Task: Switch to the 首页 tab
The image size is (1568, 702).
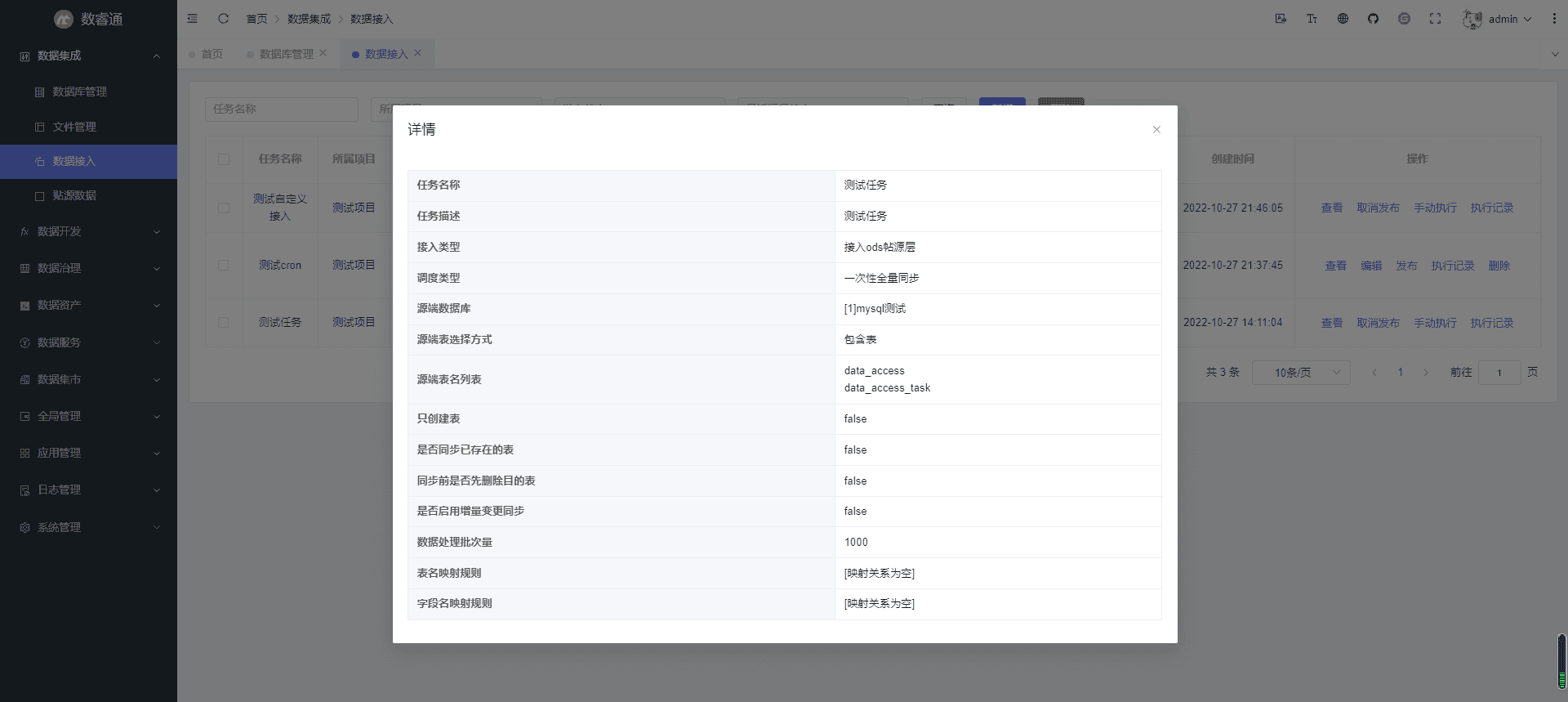Action: click(x=206, y=54)
